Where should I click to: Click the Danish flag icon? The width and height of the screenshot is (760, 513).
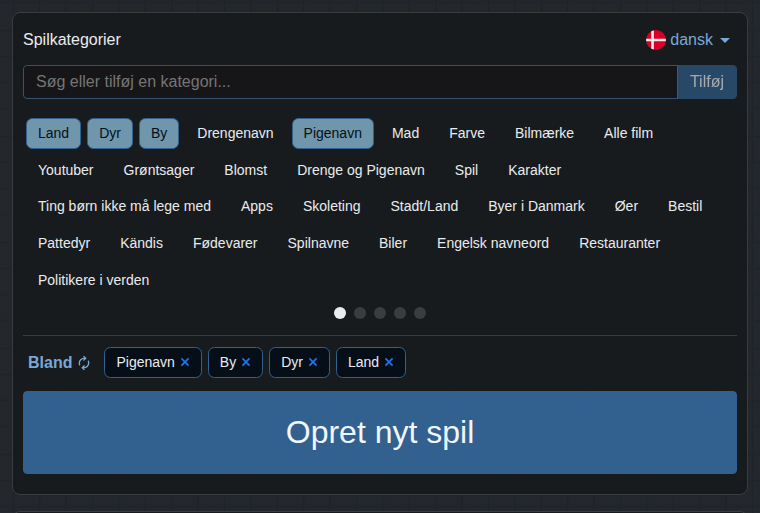click(x=655, y=40)
